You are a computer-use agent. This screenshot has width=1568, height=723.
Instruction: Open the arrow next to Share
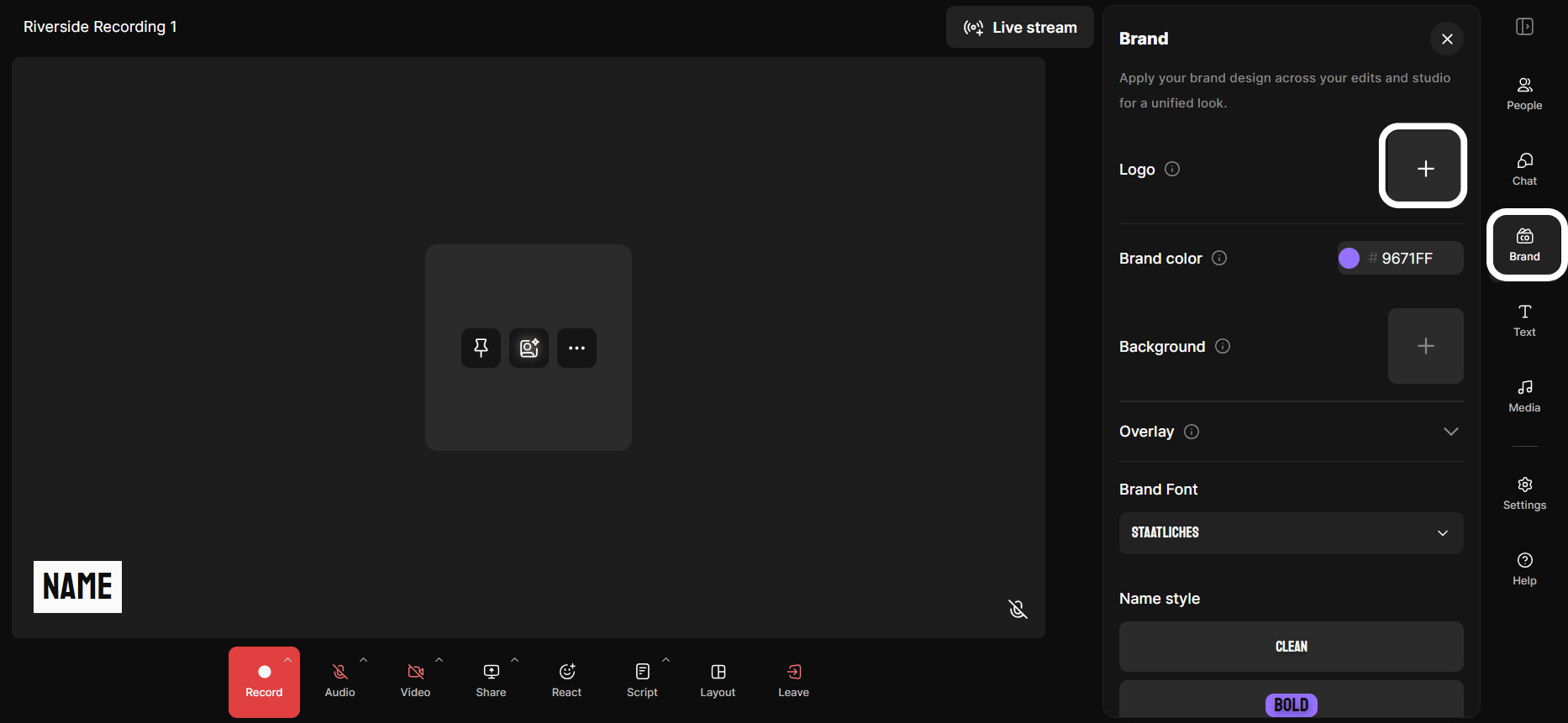click(x=514, y=660)
